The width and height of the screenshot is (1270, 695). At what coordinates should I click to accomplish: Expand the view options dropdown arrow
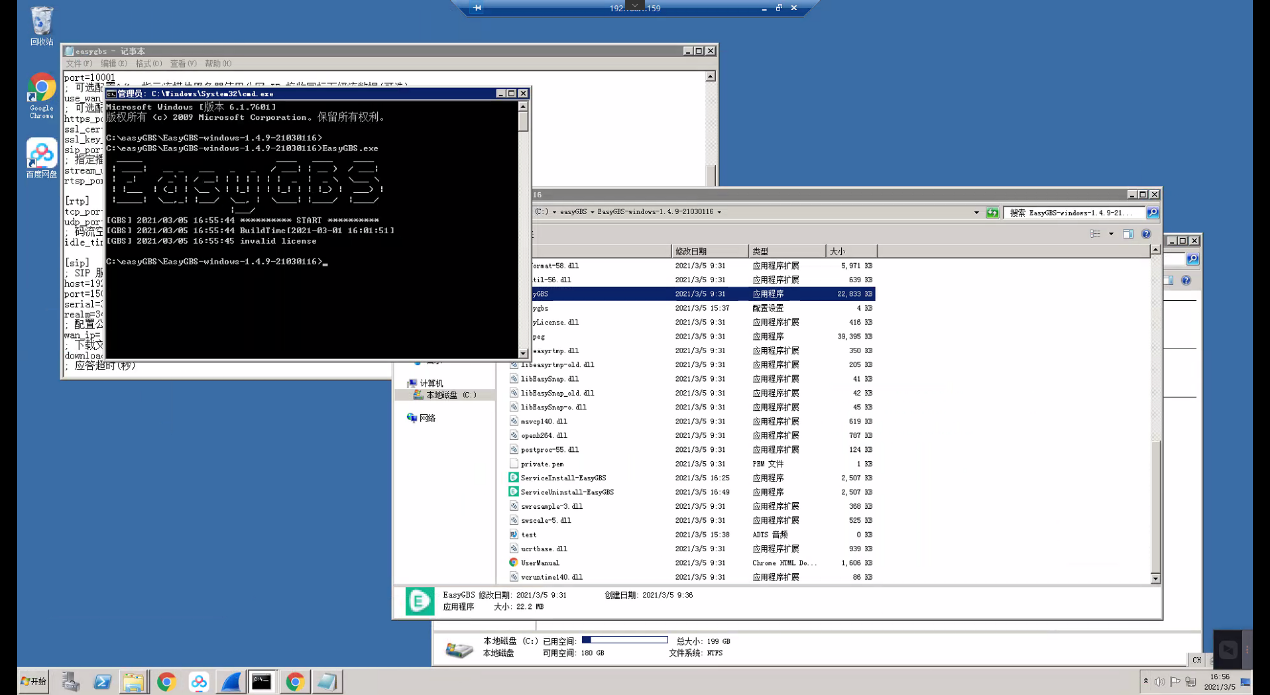pos(1109,233)
